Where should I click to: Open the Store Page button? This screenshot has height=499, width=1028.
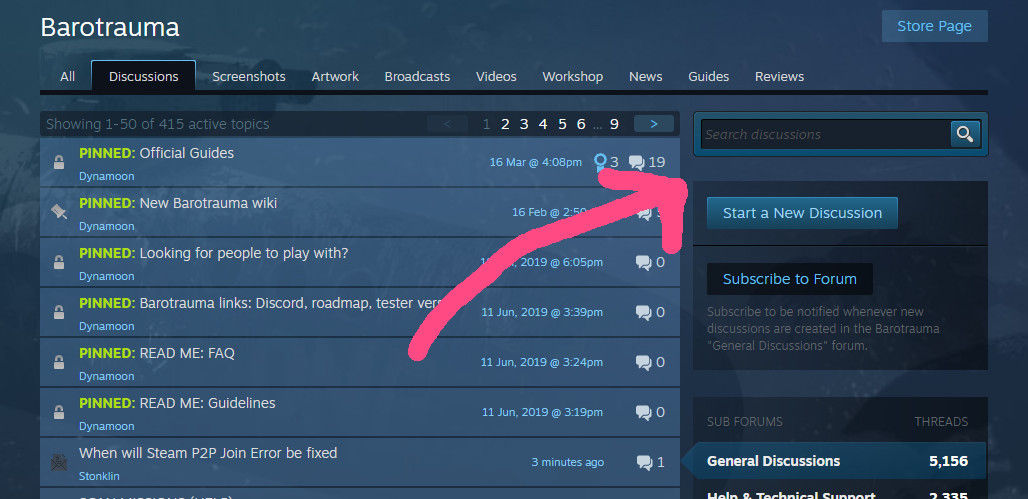934,26
